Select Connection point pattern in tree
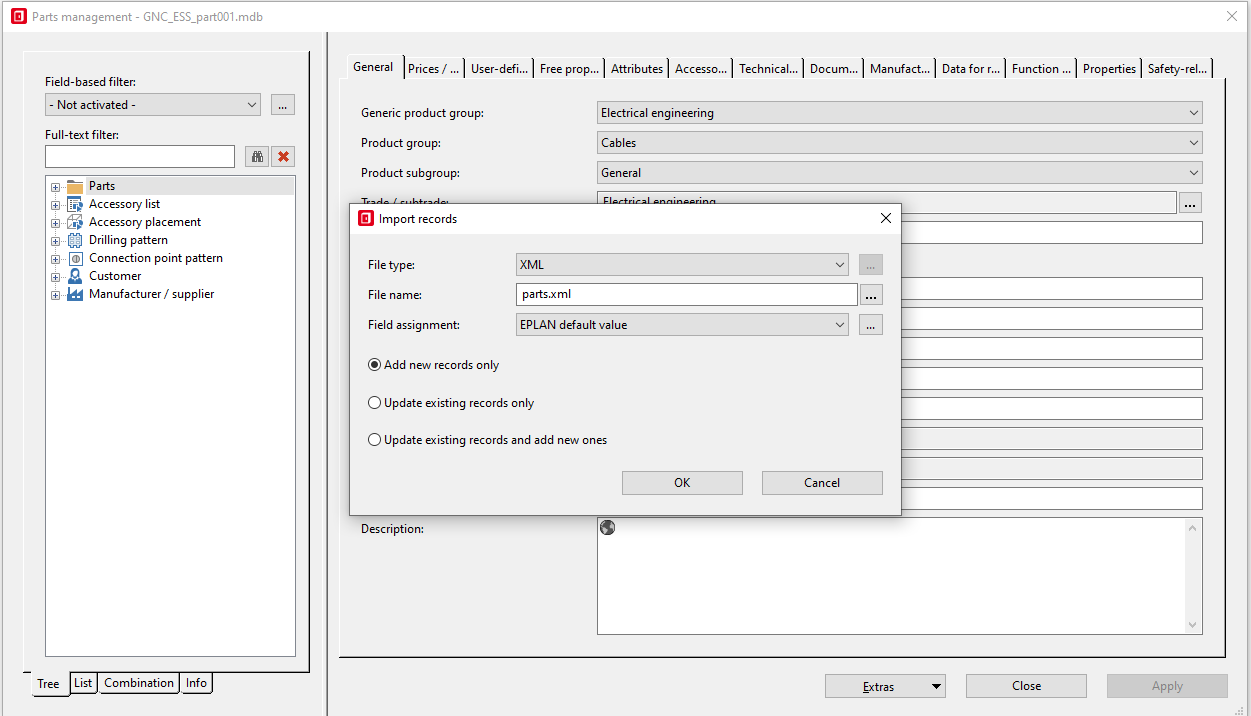Screen dimensions: 1251x716 (156, 258)
